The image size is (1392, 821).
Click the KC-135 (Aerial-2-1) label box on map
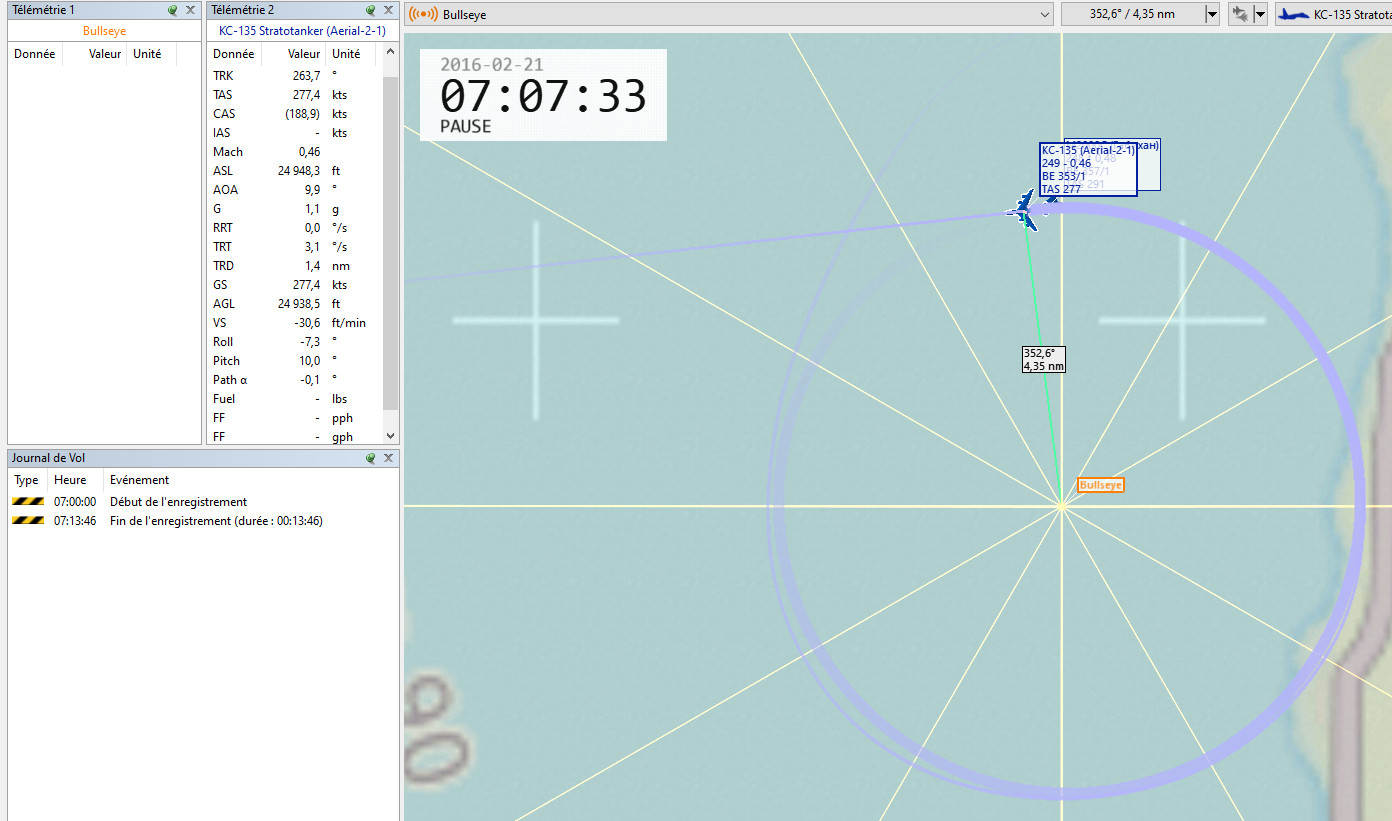(1088, 169)
